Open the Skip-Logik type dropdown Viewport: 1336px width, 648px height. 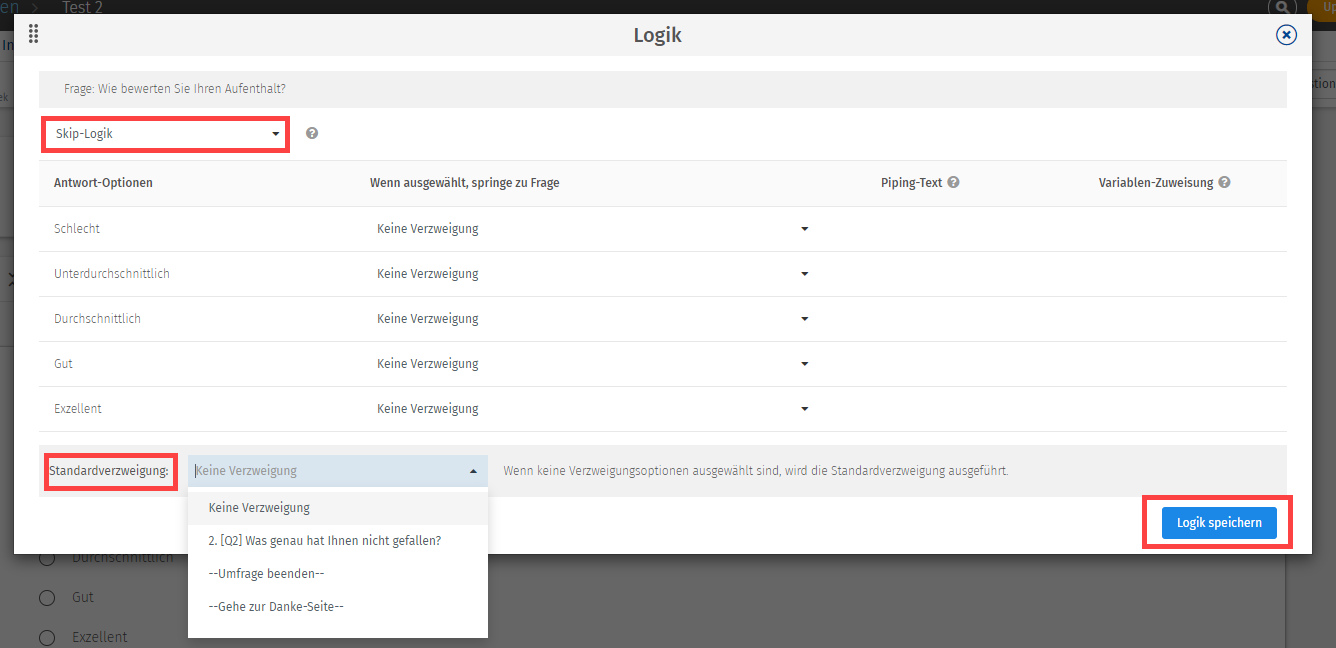[x=166, y=134]
